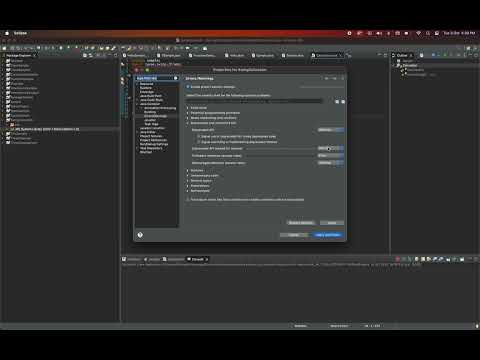The image size is (480, 360).
Task: Open Control Center icon in the menu bar
Action: point(437,33)
